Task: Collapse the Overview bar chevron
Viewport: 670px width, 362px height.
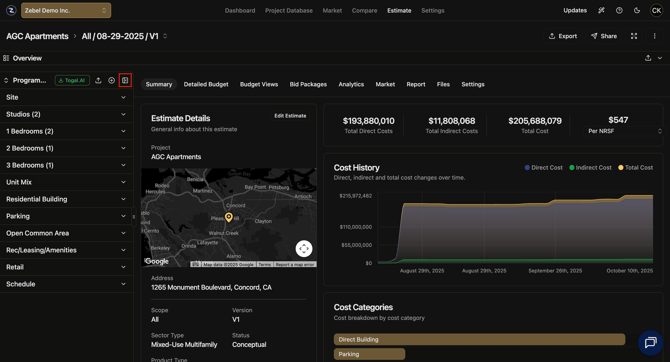Action: [x=660, y=58]
